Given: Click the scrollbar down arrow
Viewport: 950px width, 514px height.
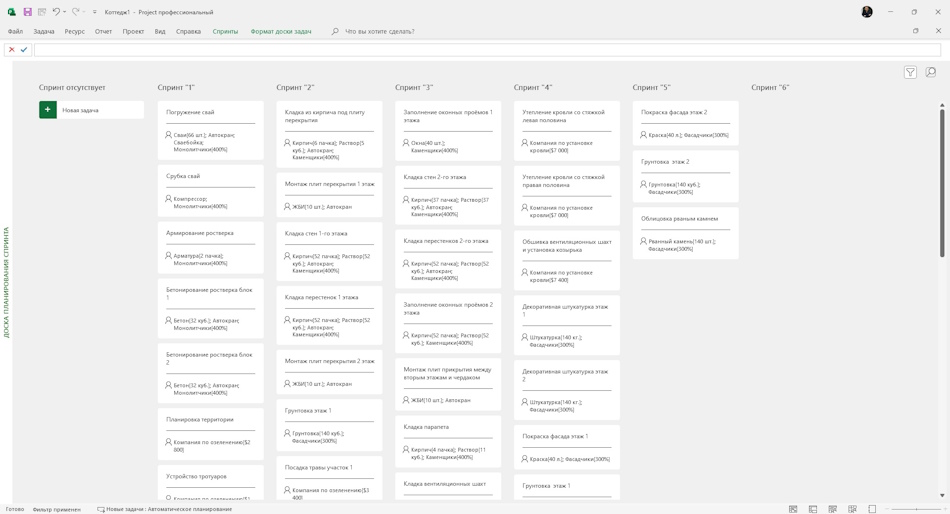Looking at the screenshot, I should coord(942,496).
